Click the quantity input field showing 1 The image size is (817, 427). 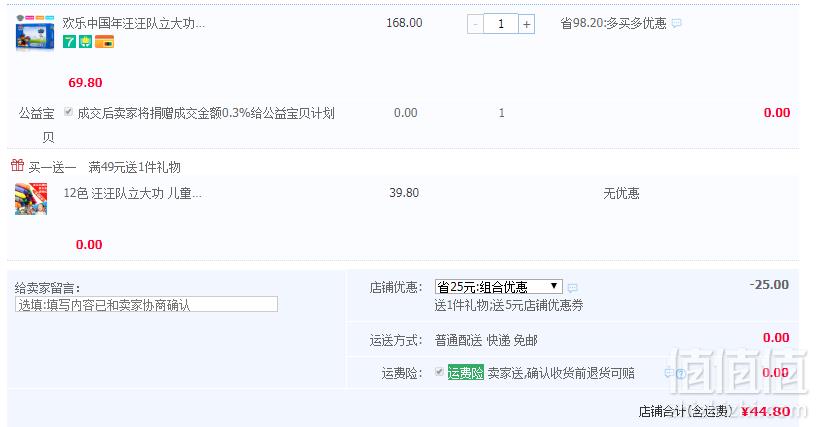(501, 24)
